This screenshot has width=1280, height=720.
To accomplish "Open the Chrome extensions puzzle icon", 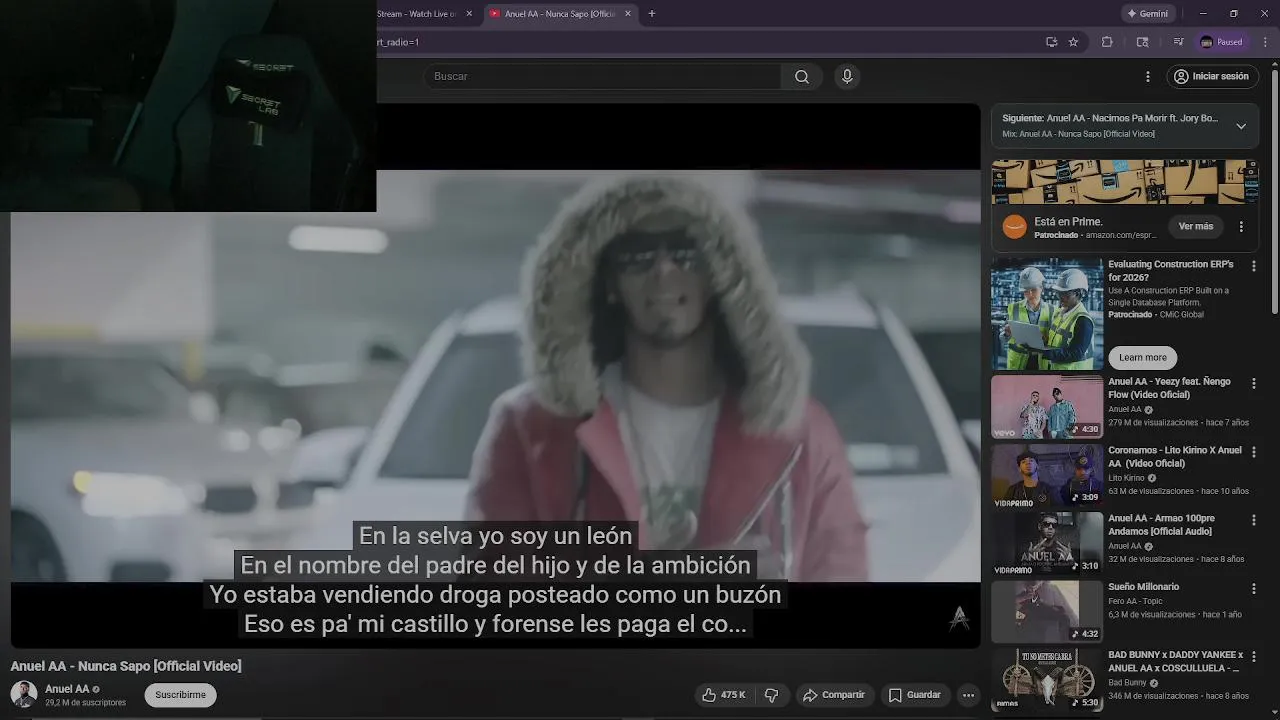I will [1107, 42].
